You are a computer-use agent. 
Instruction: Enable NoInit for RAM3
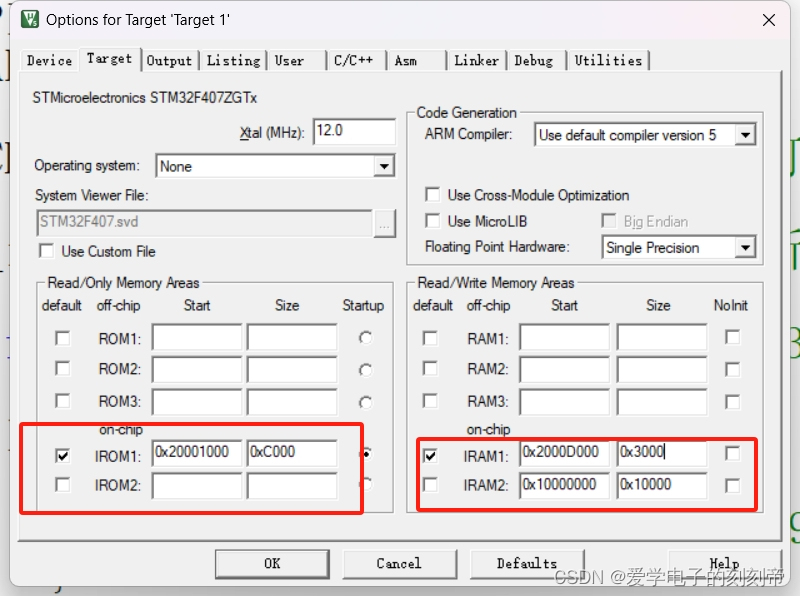(x=733, y=402)
